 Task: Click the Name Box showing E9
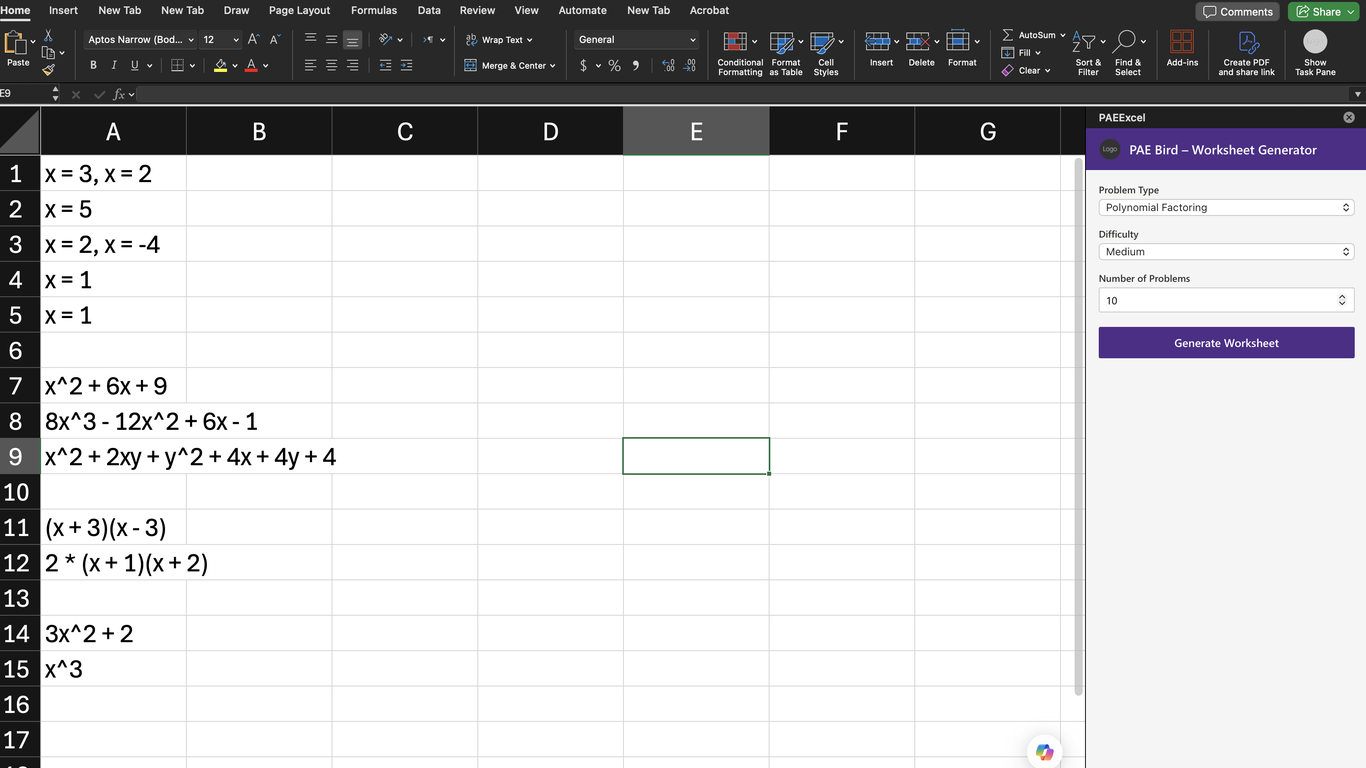point(25,94)
